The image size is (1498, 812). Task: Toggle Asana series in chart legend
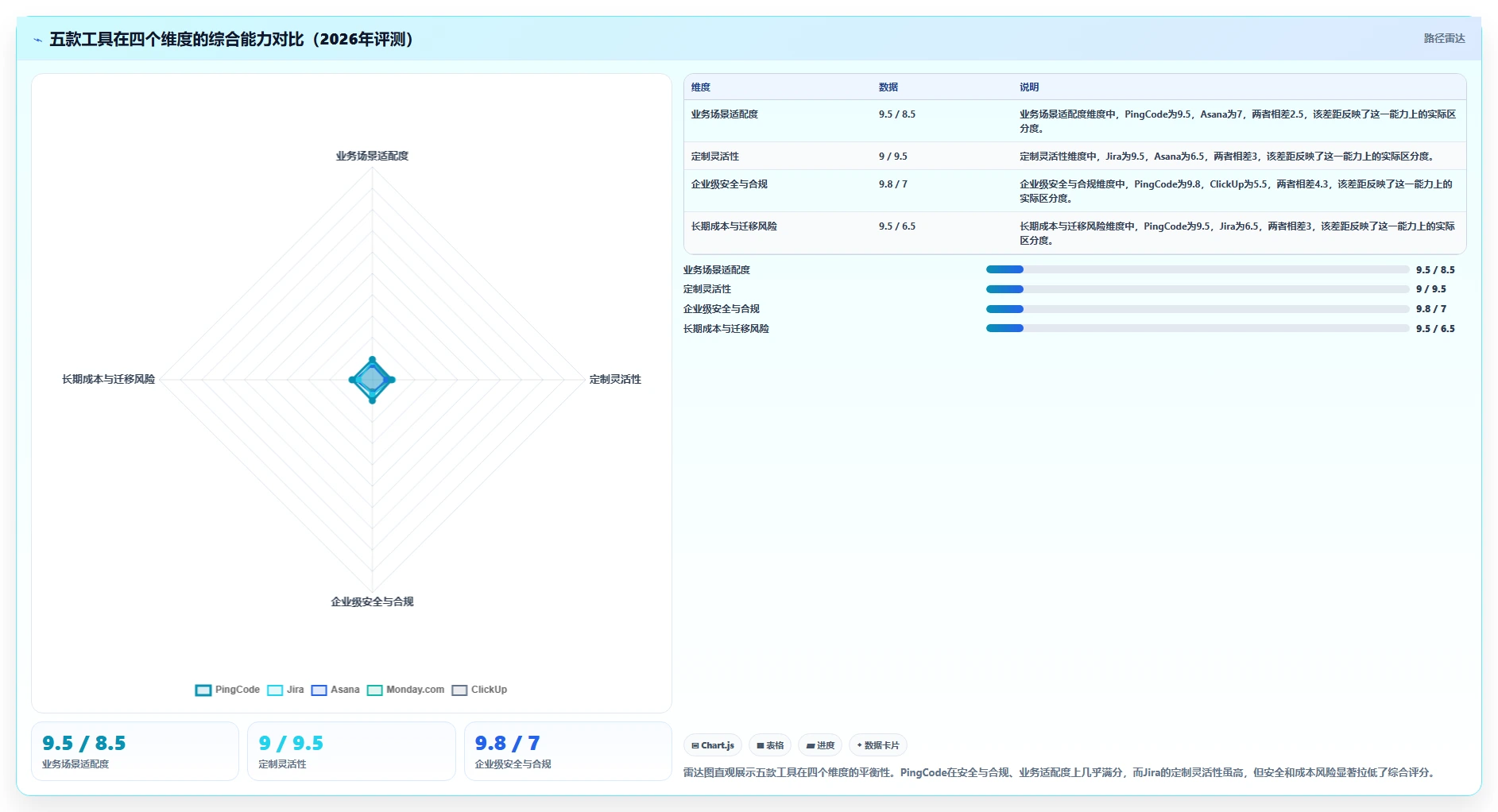(335, 690)
